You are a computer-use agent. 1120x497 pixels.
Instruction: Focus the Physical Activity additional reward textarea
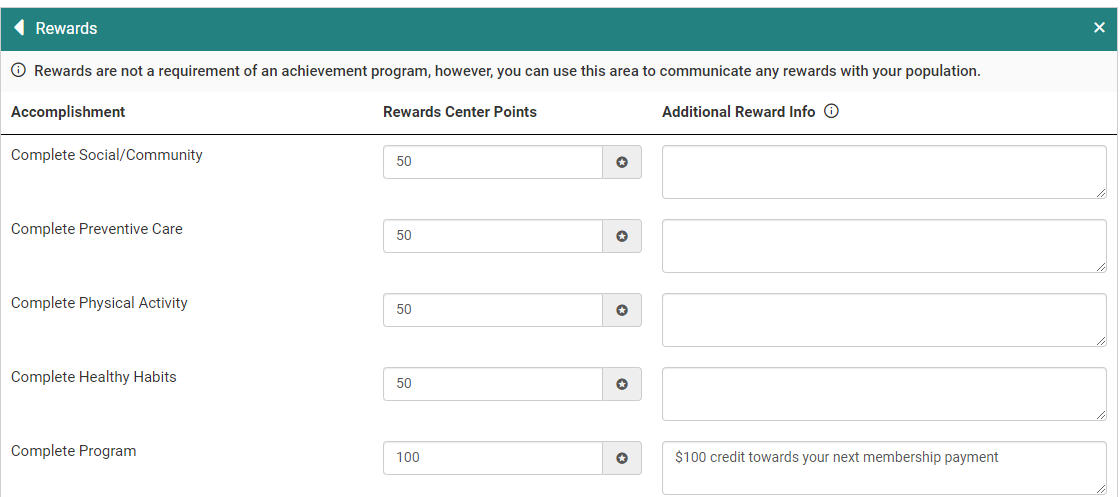884,320
